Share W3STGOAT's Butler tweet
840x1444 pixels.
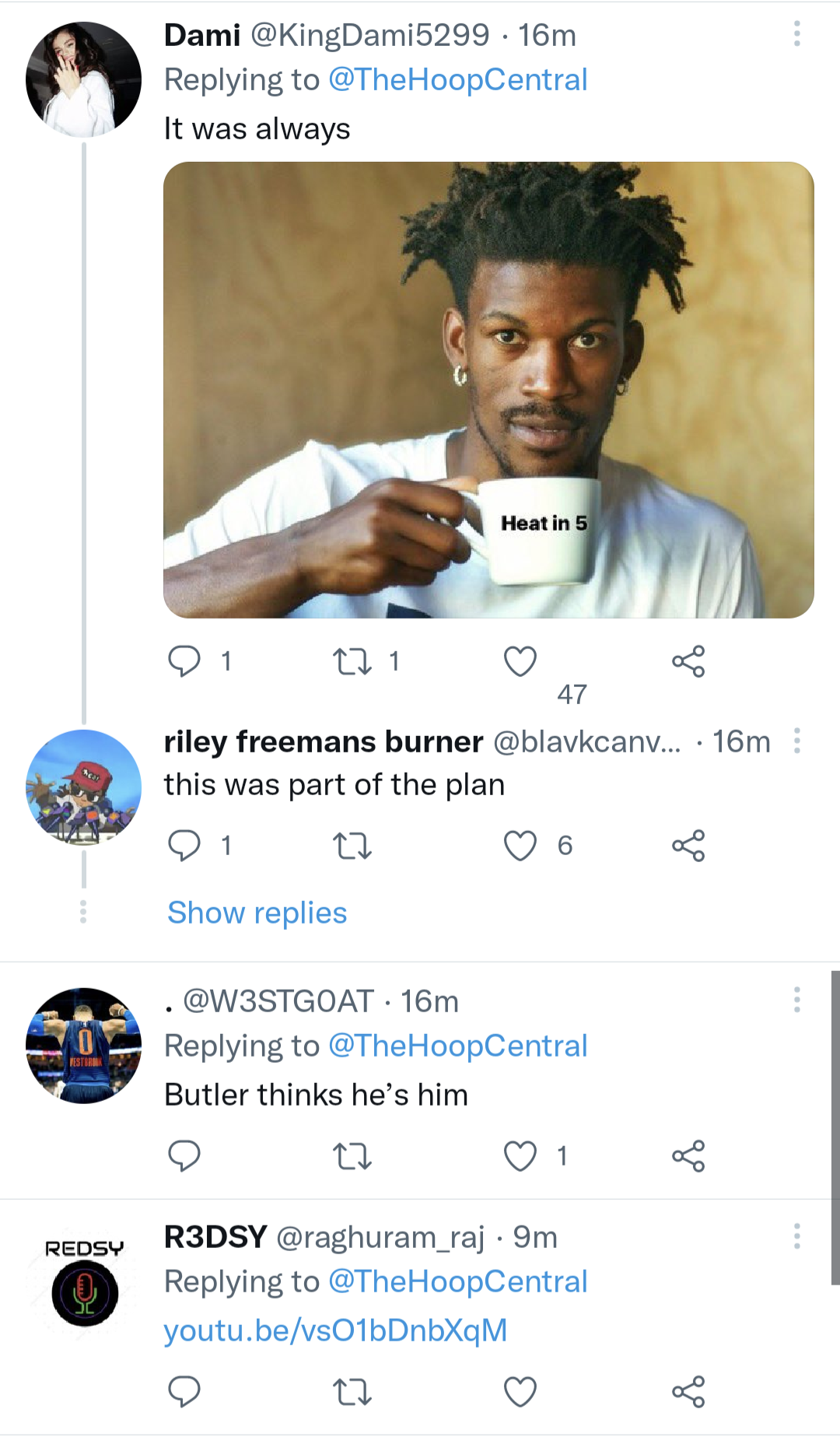tap(688, 1156)
